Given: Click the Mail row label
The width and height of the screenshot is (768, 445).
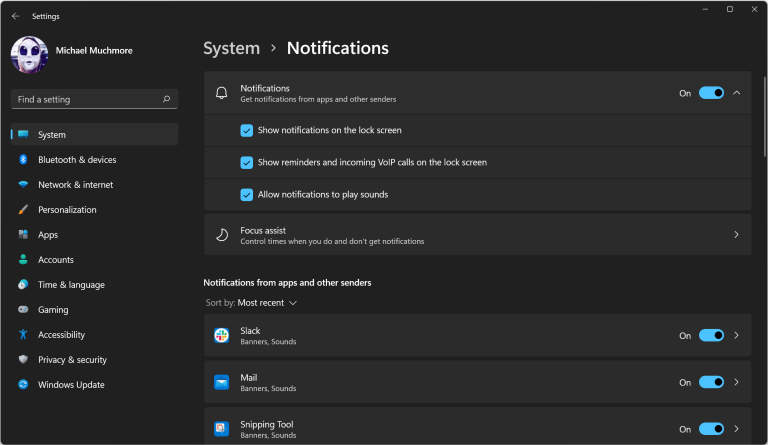Looking at the screenshot, I should pos(249,377).
